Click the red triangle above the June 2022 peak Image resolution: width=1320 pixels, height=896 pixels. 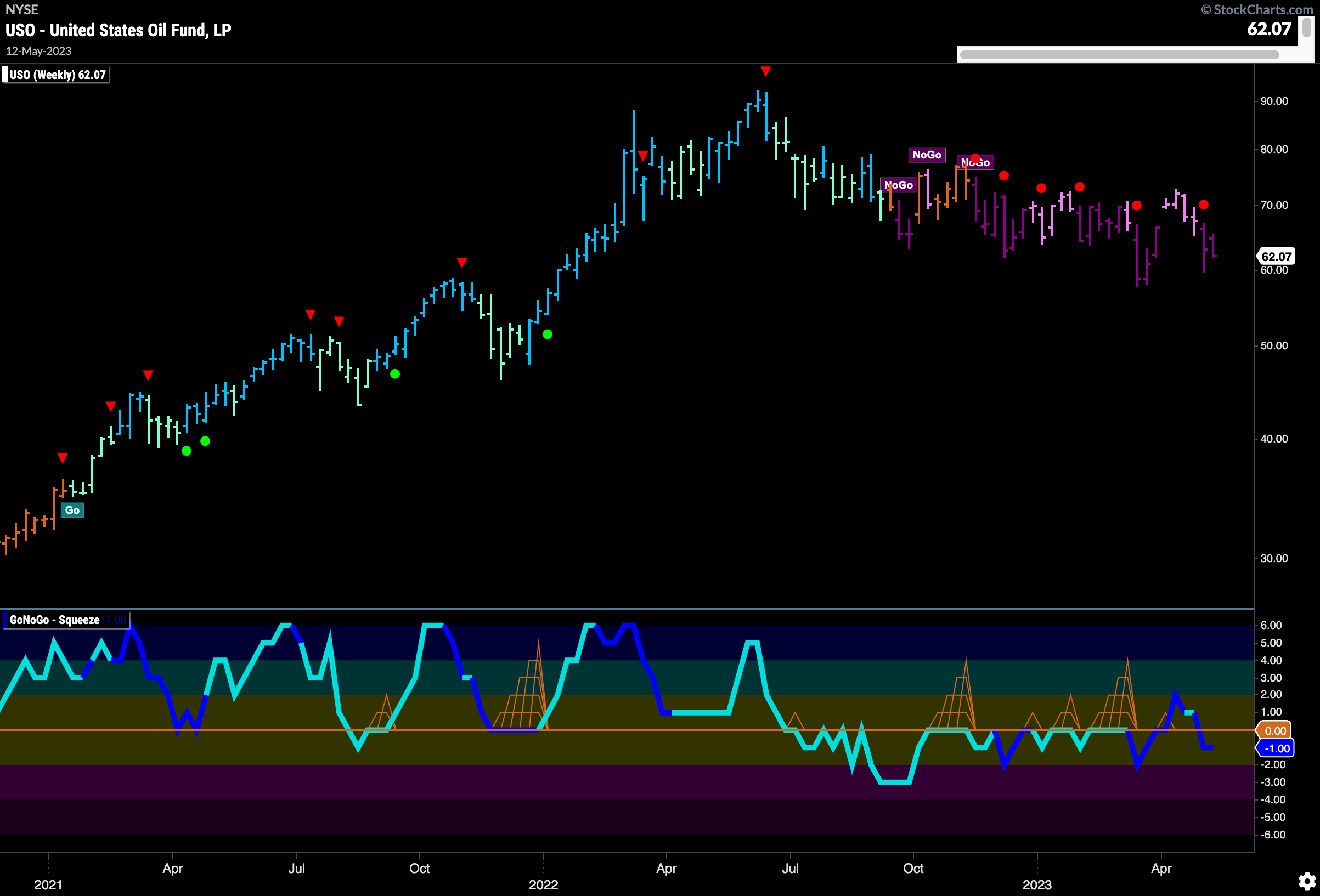click(x=766, y=71)
